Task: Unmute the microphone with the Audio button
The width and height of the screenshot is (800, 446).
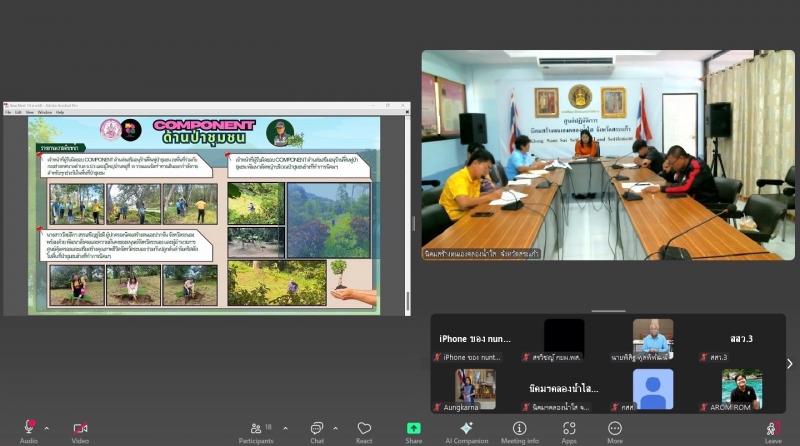Action: point(29,431)
